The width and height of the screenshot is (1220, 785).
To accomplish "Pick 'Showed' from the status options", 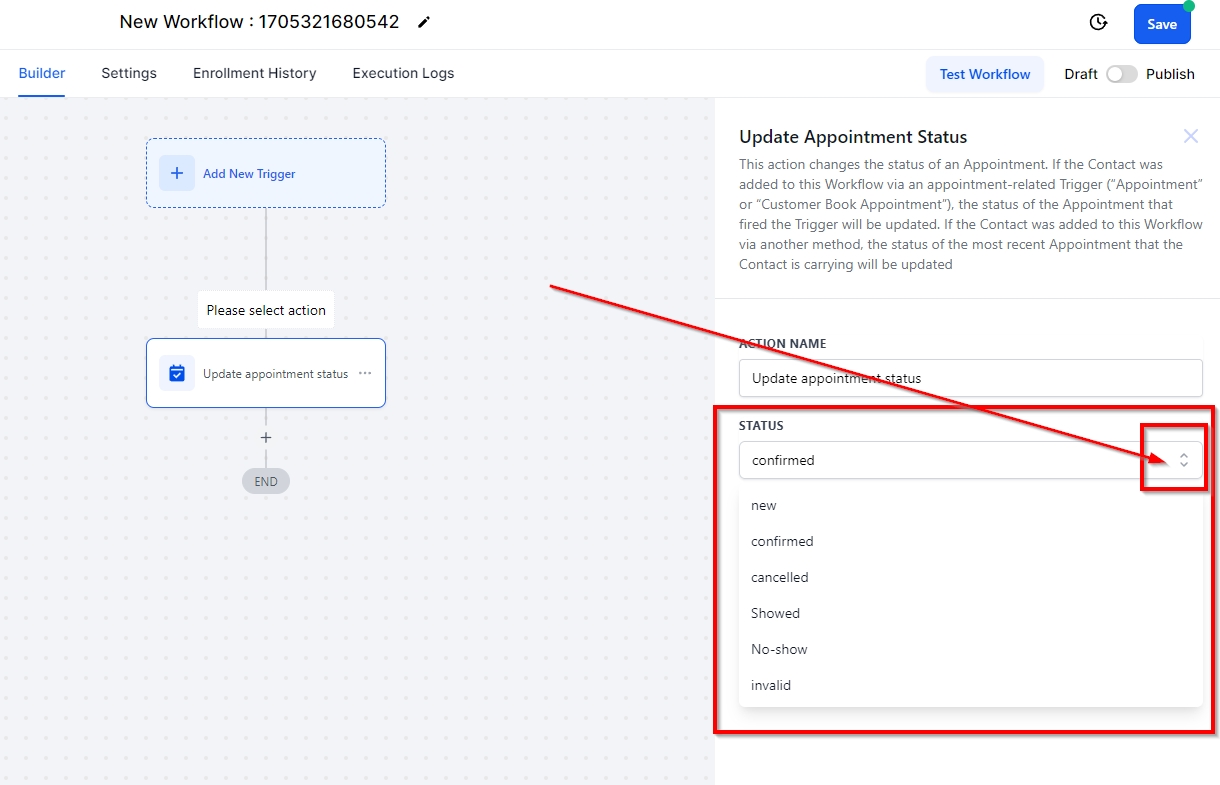I will [776, 613].
